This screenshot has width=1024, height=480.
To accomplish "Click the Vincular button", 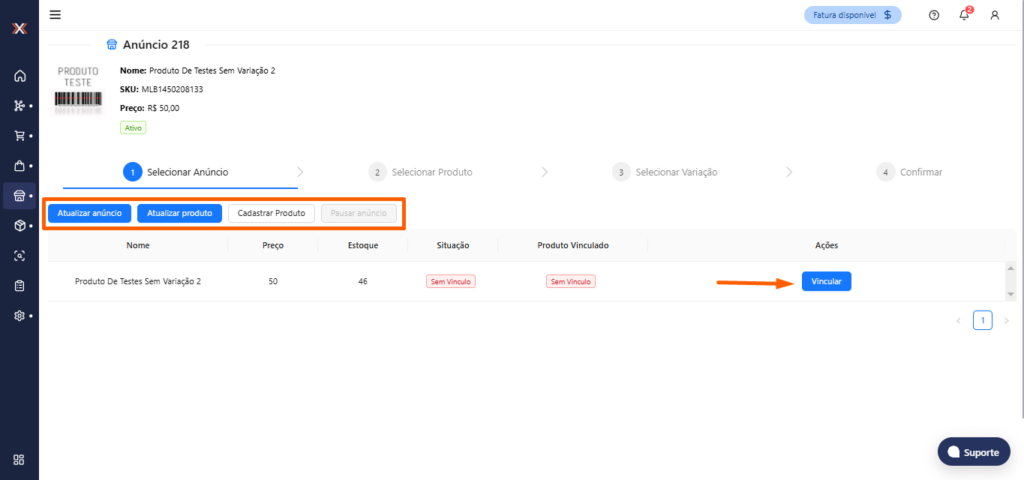I will tap(826, 282).
